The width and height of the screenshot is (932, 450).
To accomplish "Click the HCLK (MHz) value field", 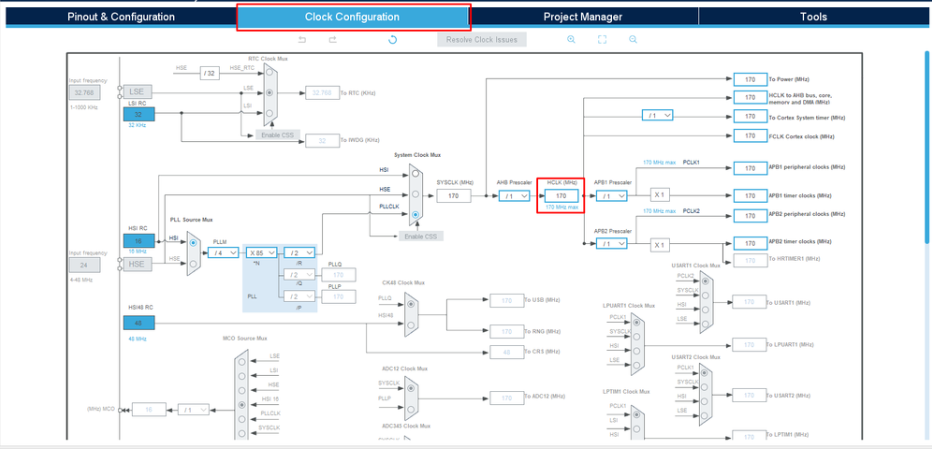I will 561,196.
